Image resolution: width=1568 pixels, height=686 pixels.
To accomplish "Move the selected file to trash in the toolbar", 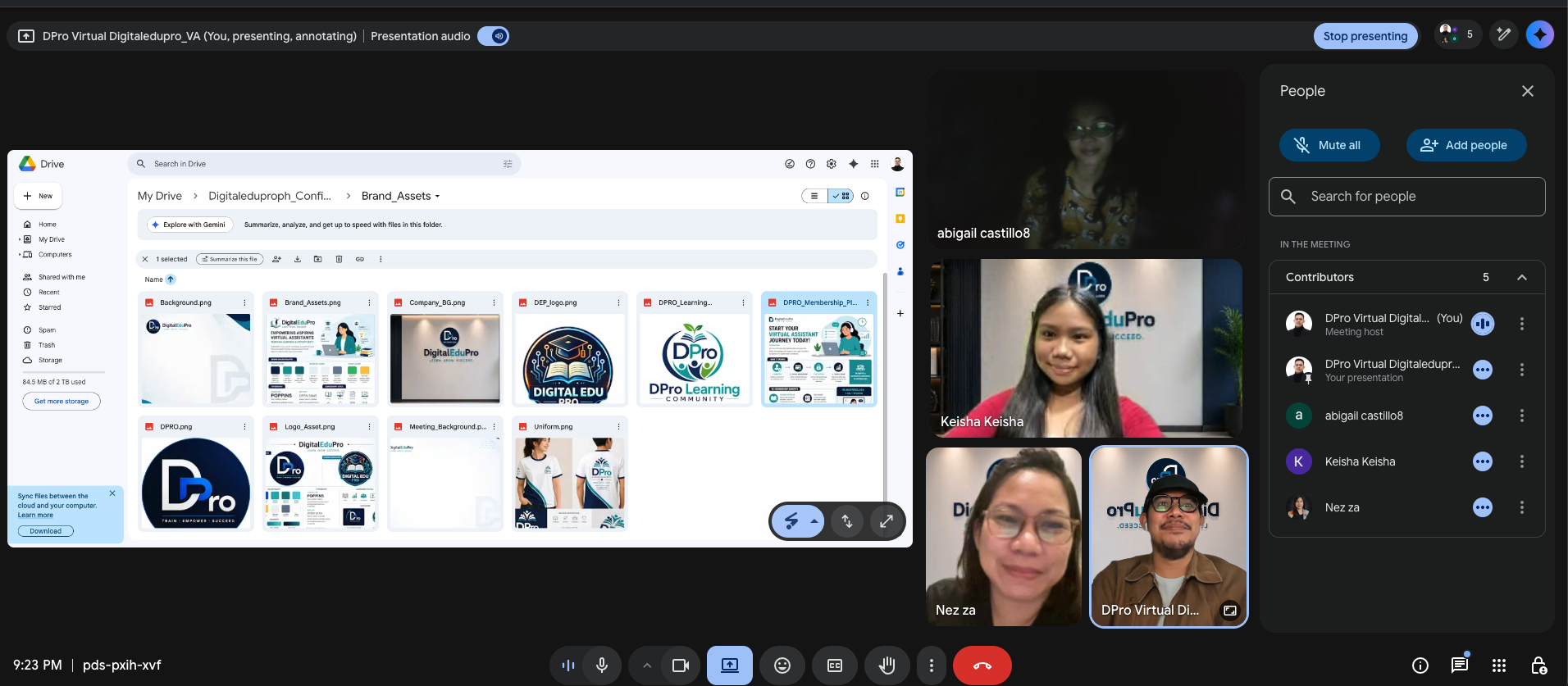I will click(339, 259).
